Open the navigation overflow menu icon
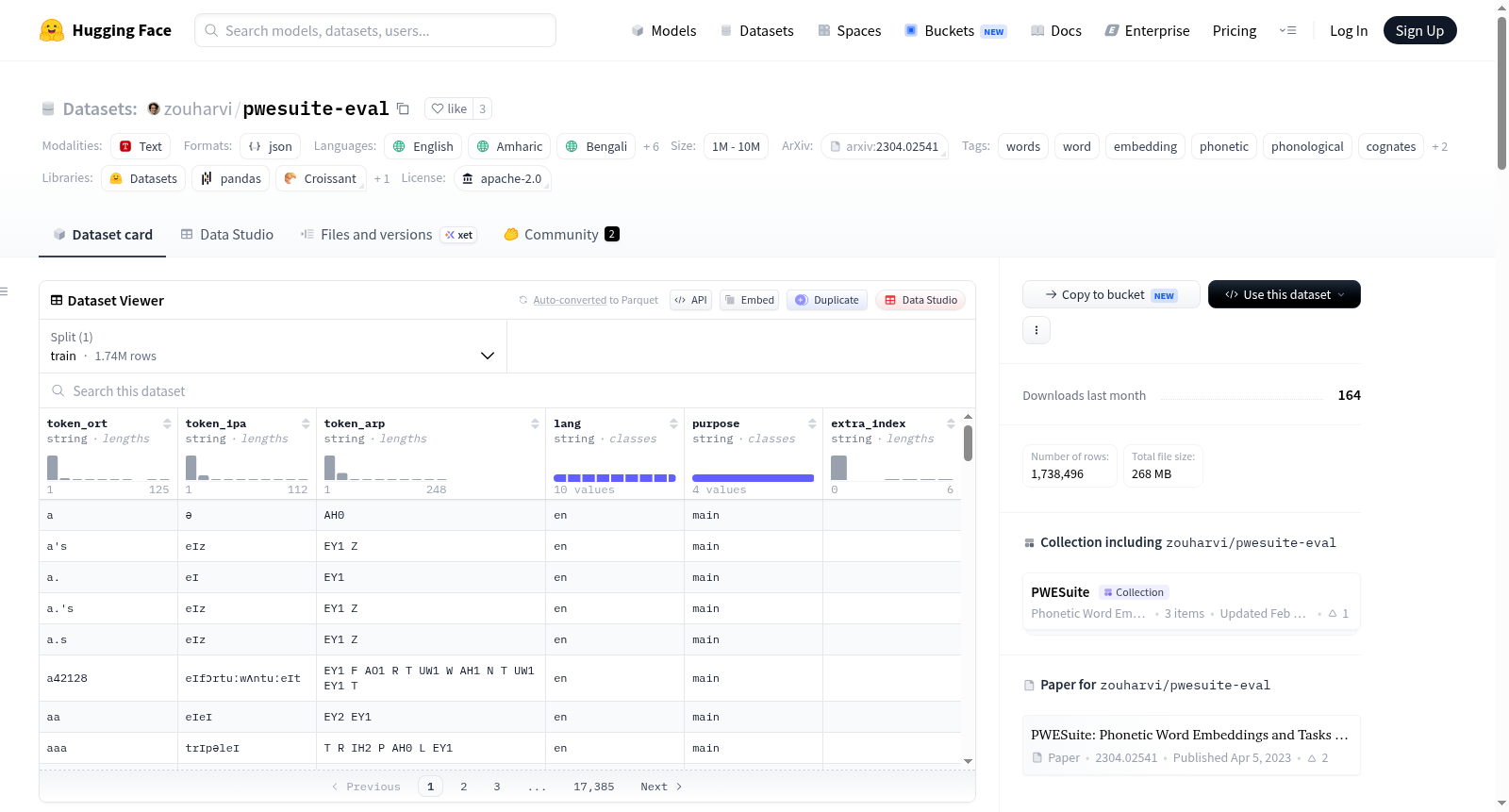This screenshot has width=1509, height=812. pos(1287,30)
